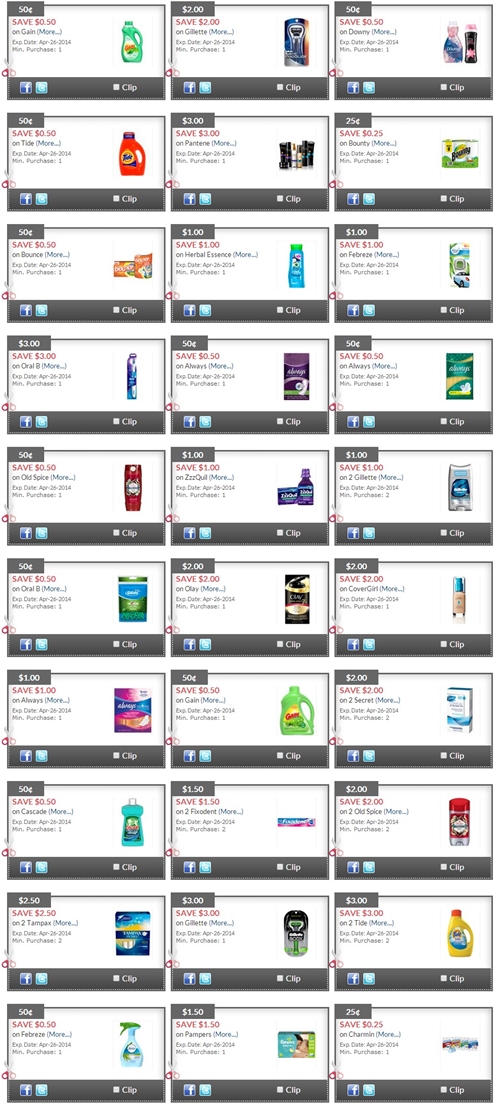Tick the Clip checkbox for Herbal Essence
This screenshot has width=500, height=1104.
pyautogui.click(x=280, y=310)
